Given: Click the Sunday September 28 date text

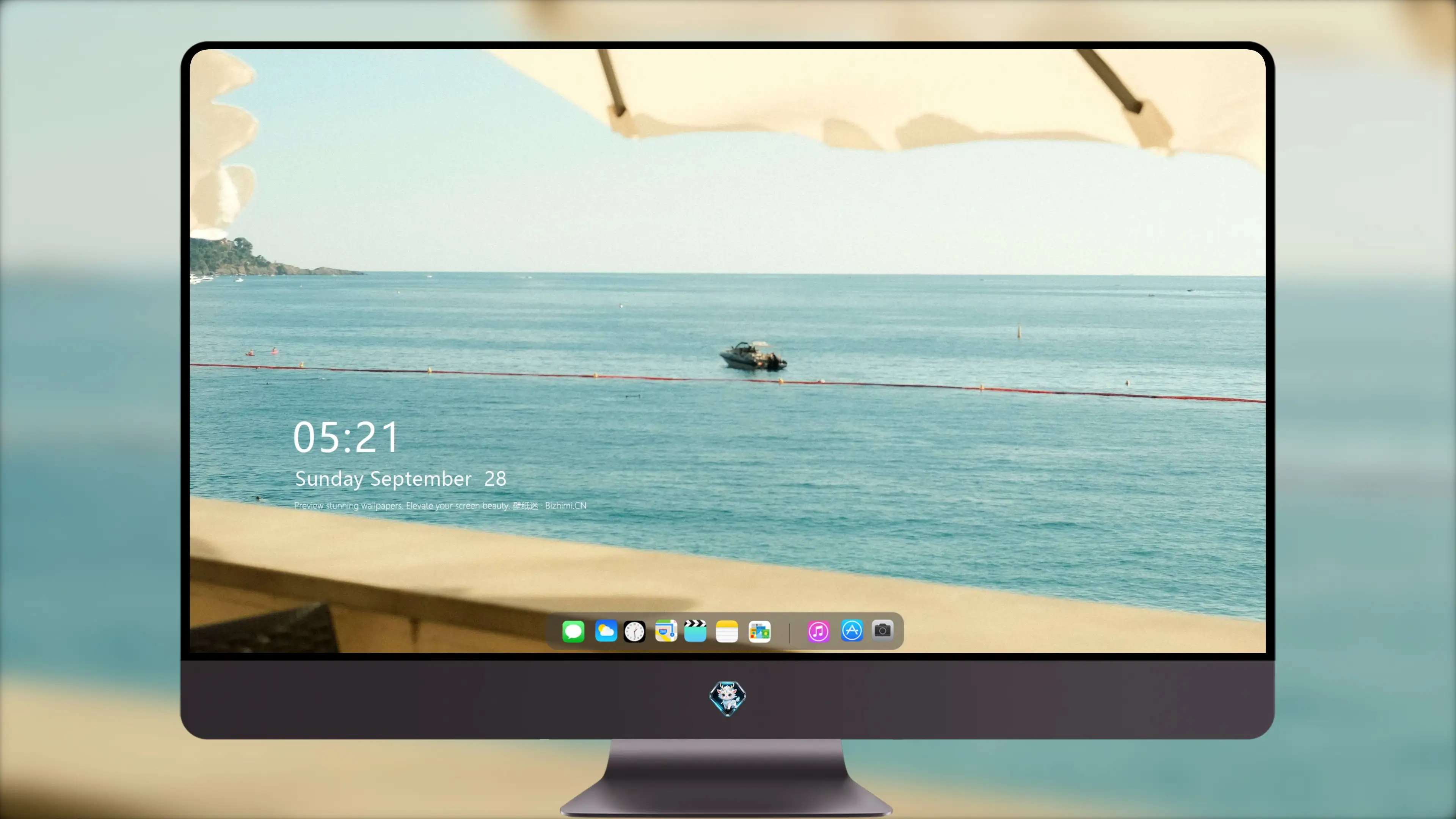Looking at the screenshot, I should (x=400, y=479).
